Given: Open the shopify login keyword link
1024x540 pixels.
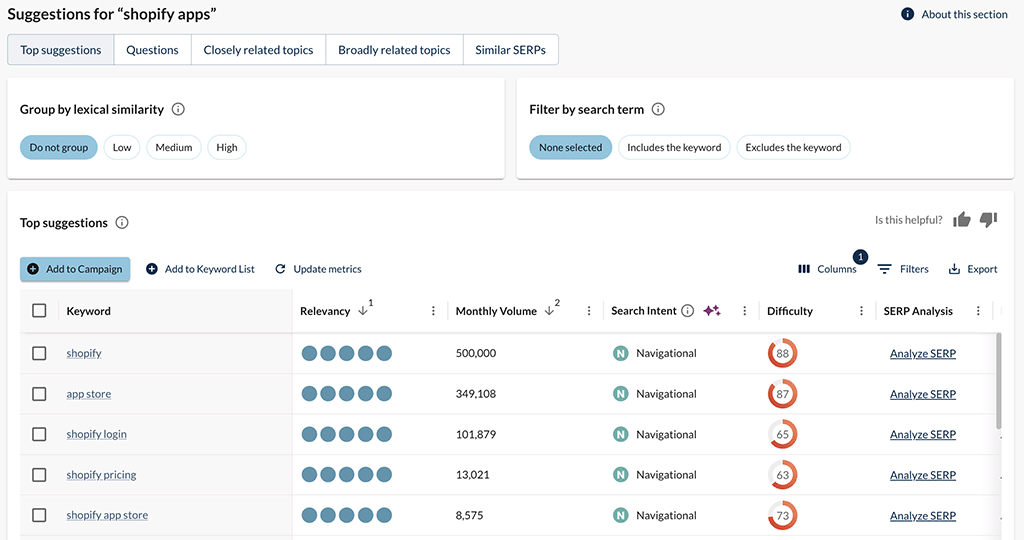Looking at the screenshot, I should (x=97, y=434).
